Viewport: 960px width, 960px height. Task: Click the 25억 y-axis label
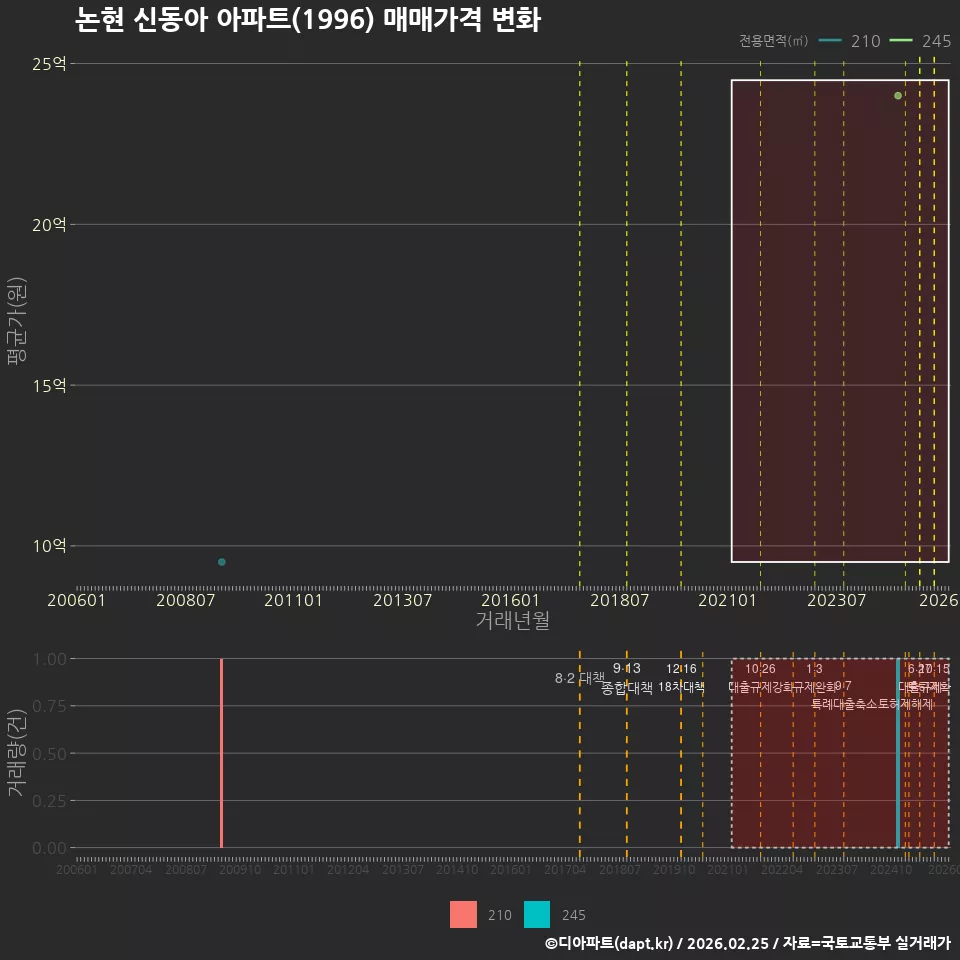(49, 64)
